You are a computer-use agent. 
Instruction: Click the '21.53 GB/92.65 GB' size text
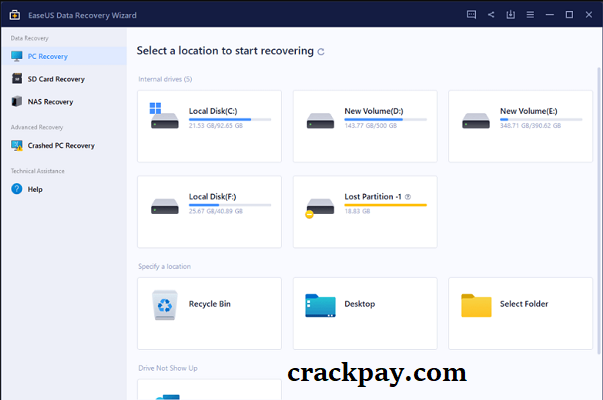tap(215, 126)
